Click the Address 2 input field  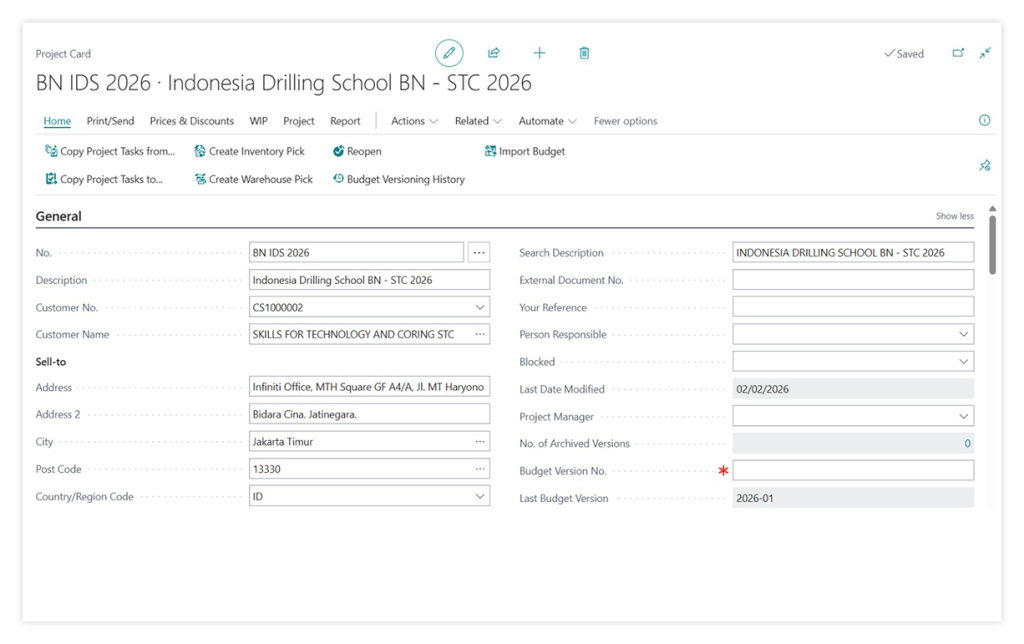click(369, 414)
